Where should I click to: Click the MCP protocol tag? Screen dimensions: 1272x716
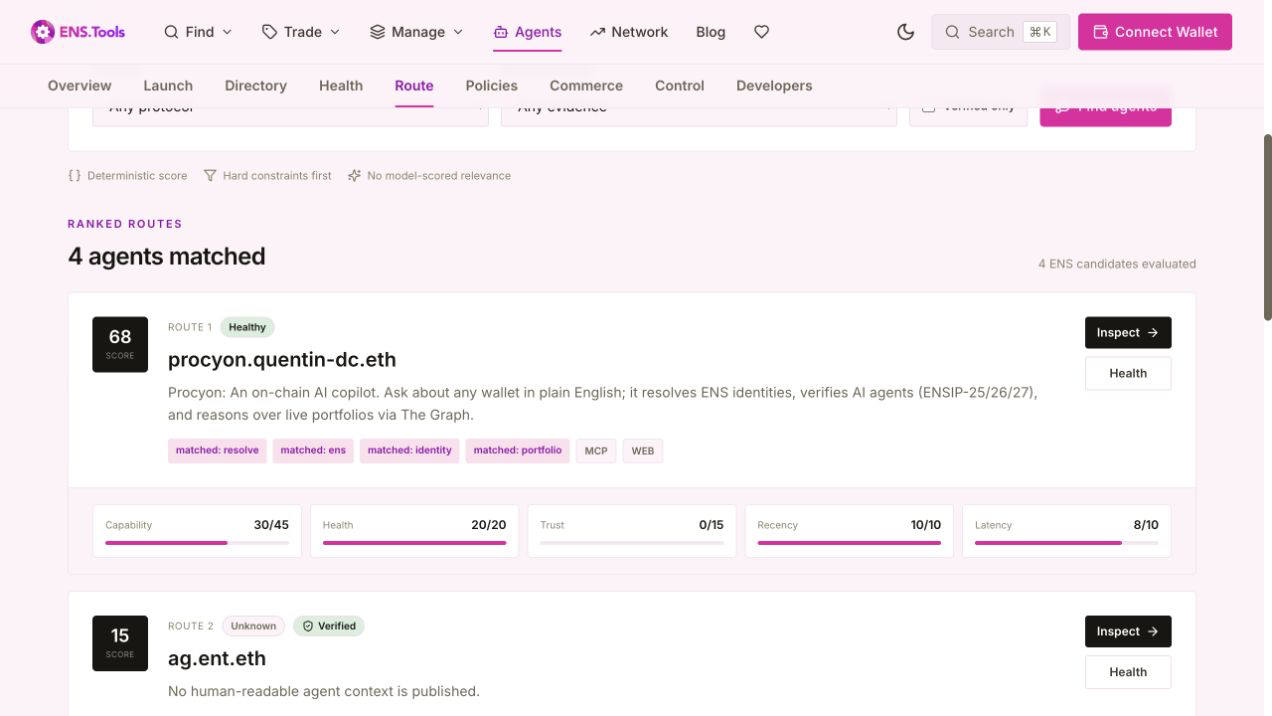tap(596, 451)
